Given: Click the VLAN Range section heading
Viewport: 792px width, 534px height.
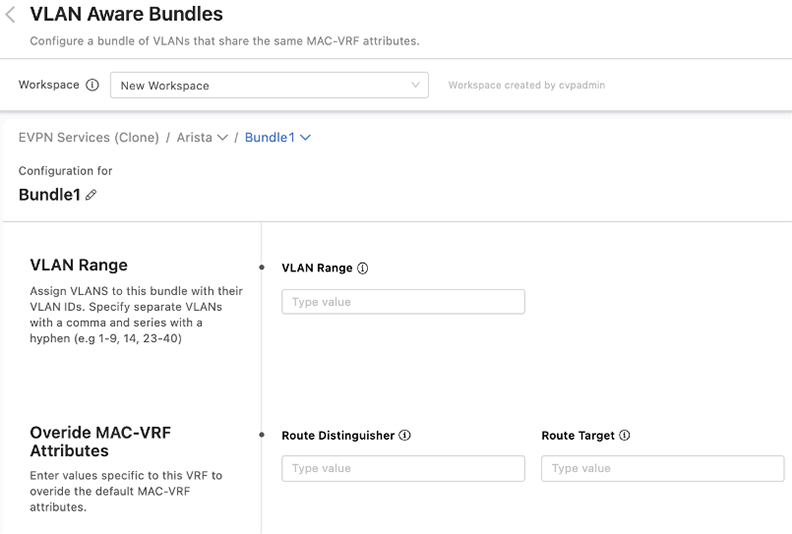Looking at the screenshot, I should tap(79, 265).
